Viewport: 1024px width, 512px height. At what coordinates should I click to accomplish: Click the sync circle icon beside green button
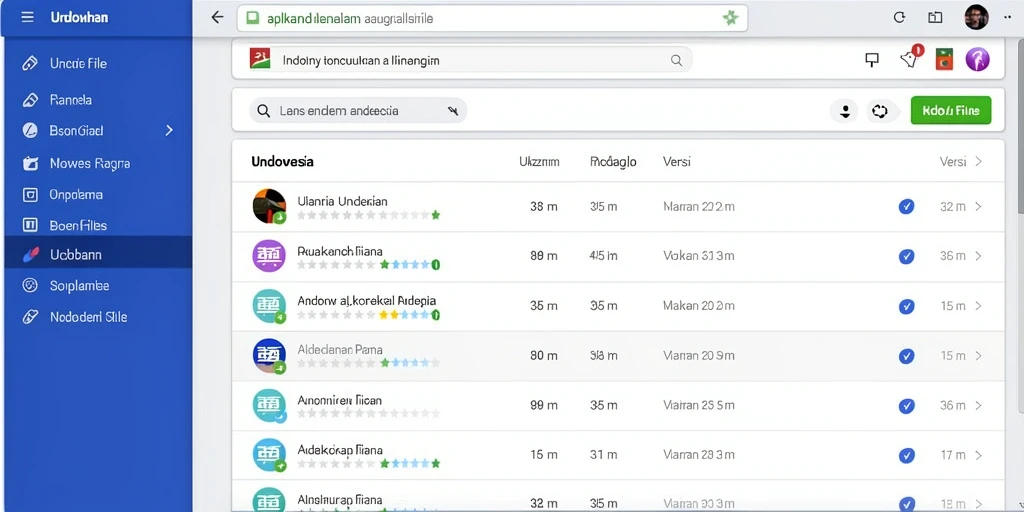(880, 111)
